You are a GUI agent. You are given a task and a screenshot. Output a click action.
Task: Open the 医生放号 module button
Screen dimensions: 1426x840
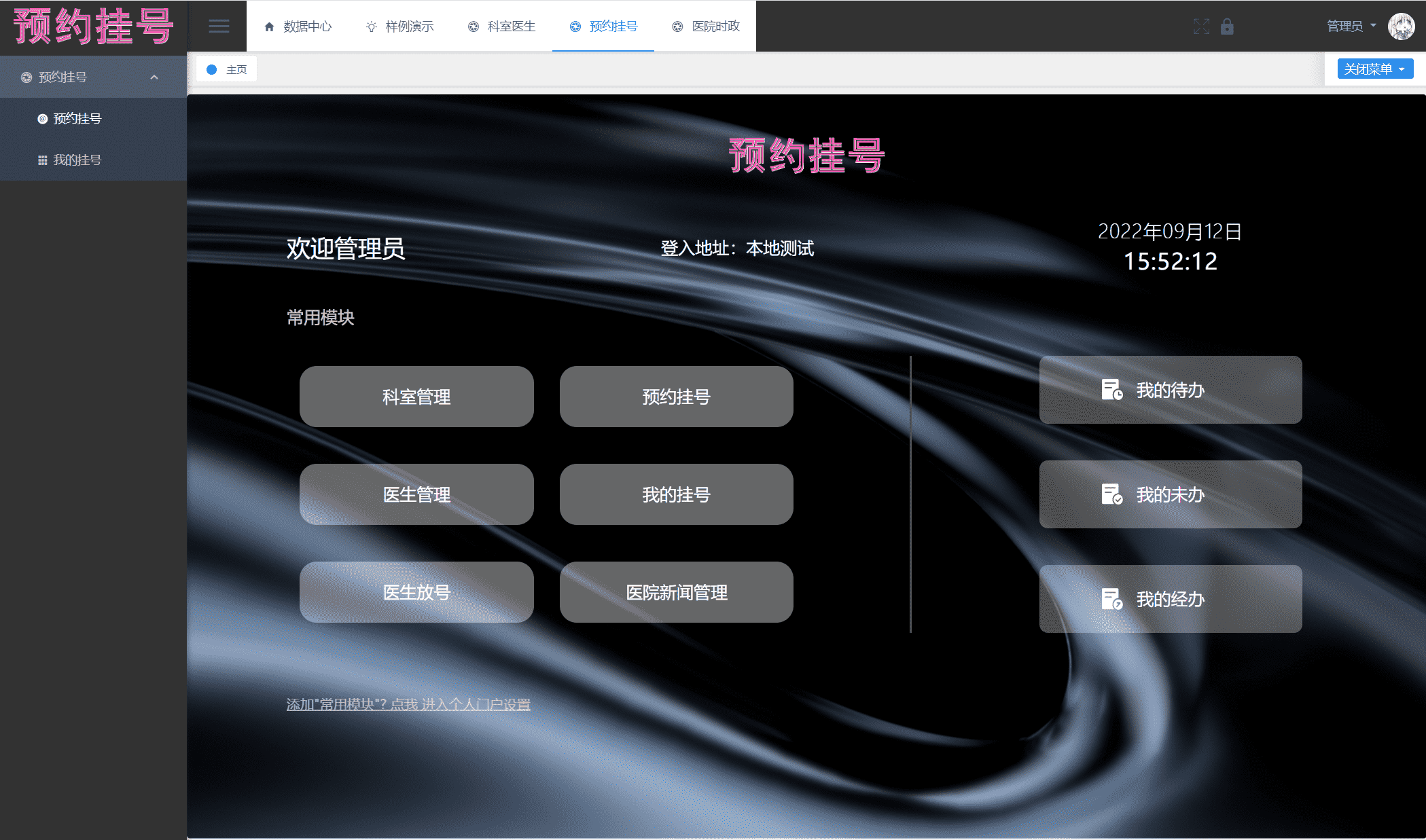[x=416, y=592]
